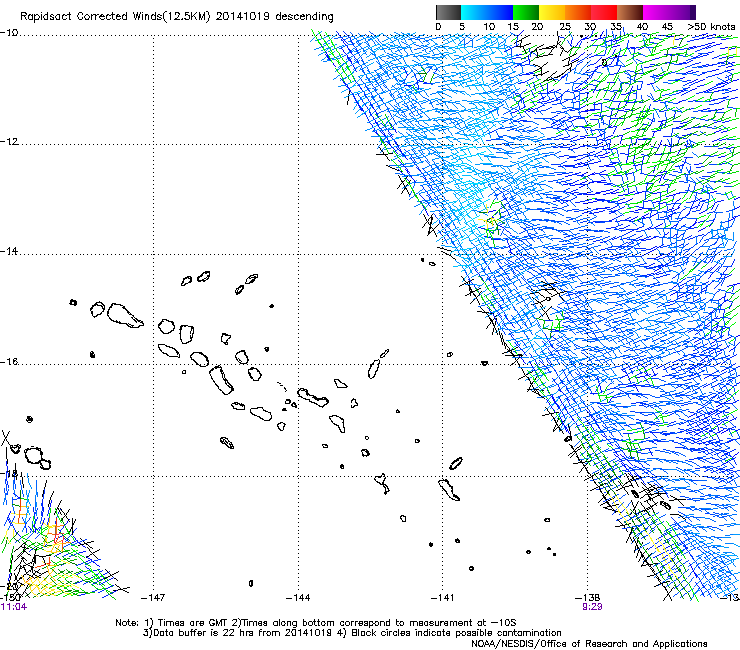Click the title text Rapidscat Corrected Winds
Screen dimensions: 740x650
coord(90,16)
